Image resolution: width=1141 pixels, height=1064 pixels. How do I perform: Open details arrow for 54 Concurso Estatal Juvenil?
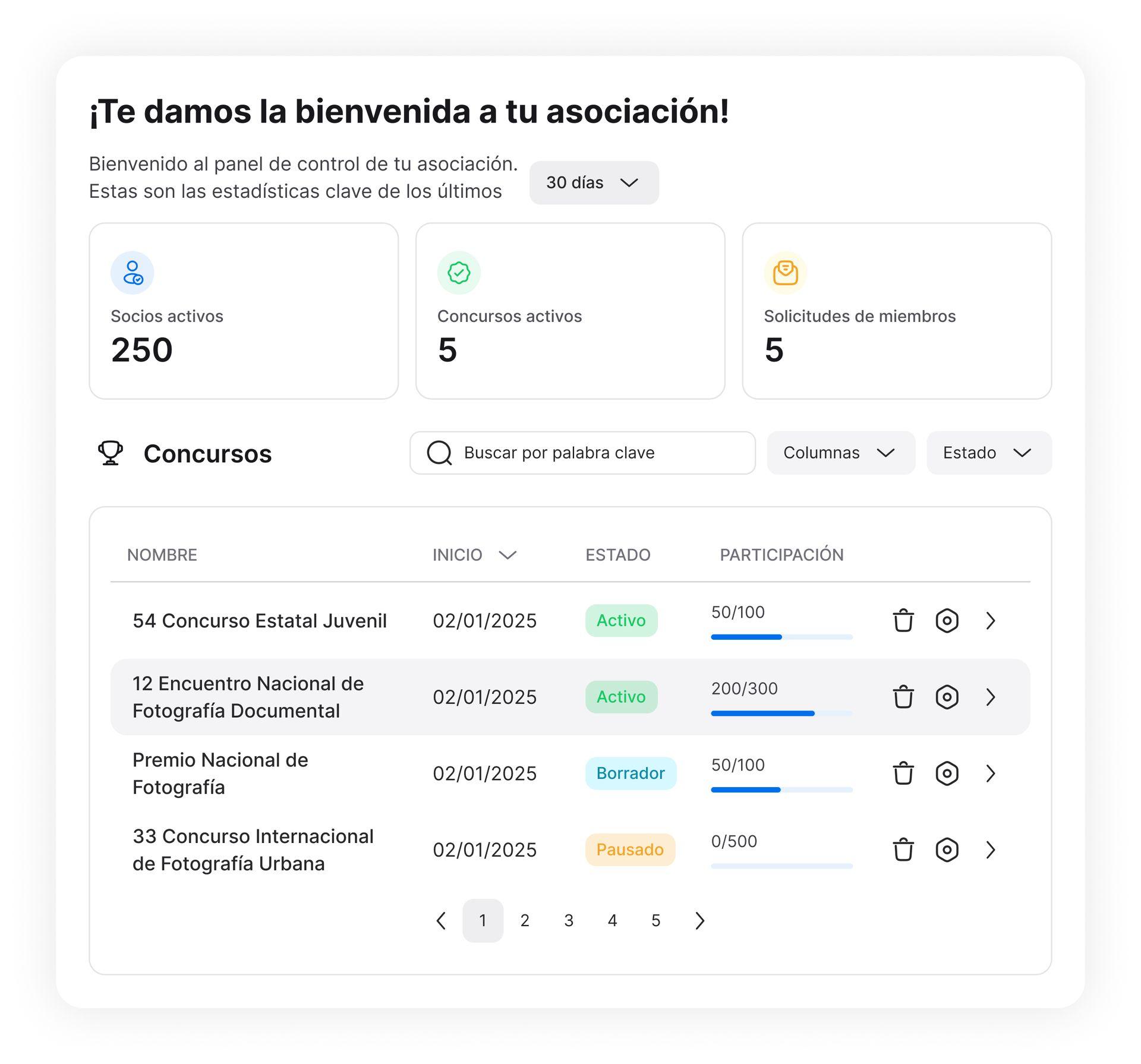click(989, 620)
